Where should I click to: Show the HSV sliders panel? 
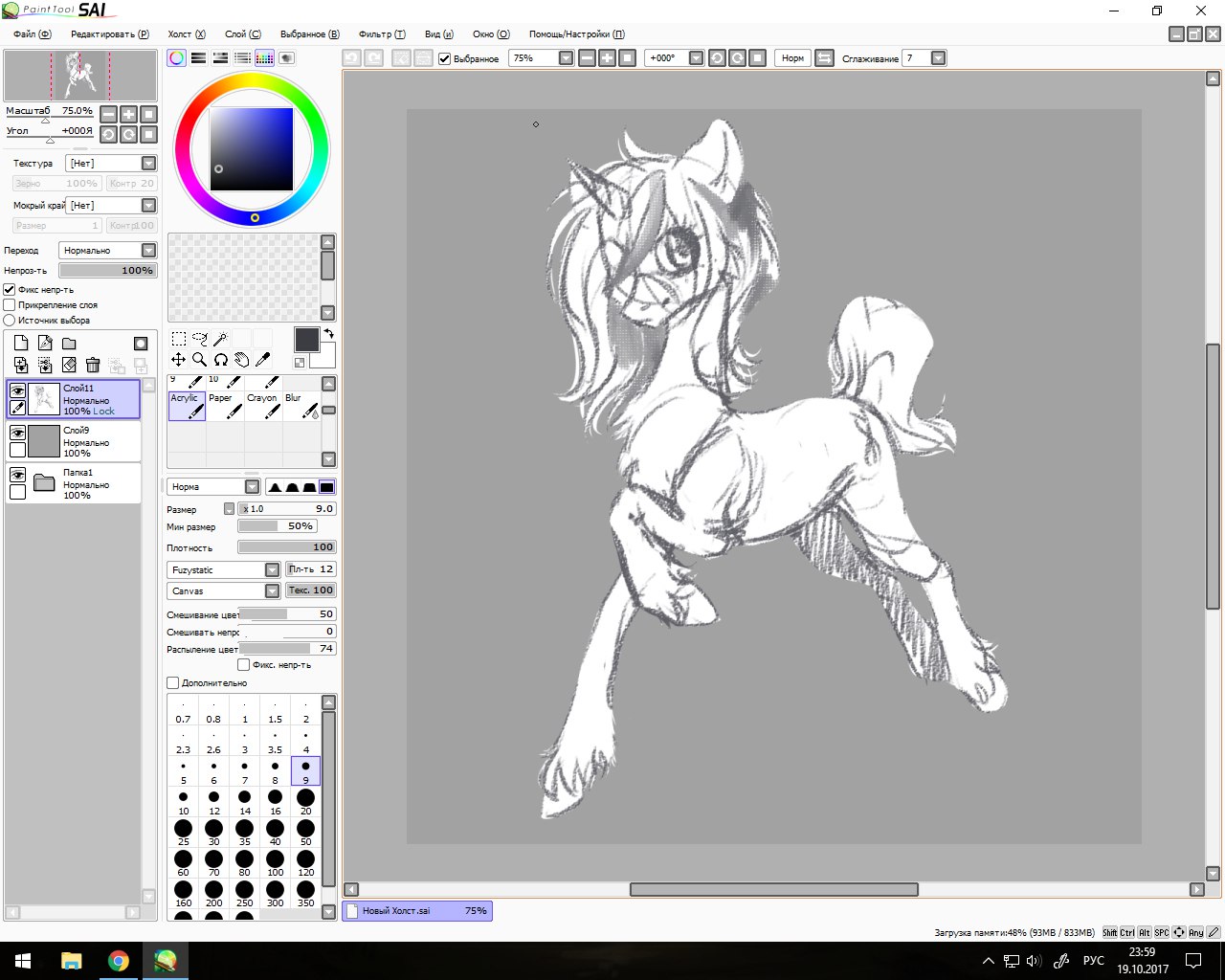pos(221,58)
